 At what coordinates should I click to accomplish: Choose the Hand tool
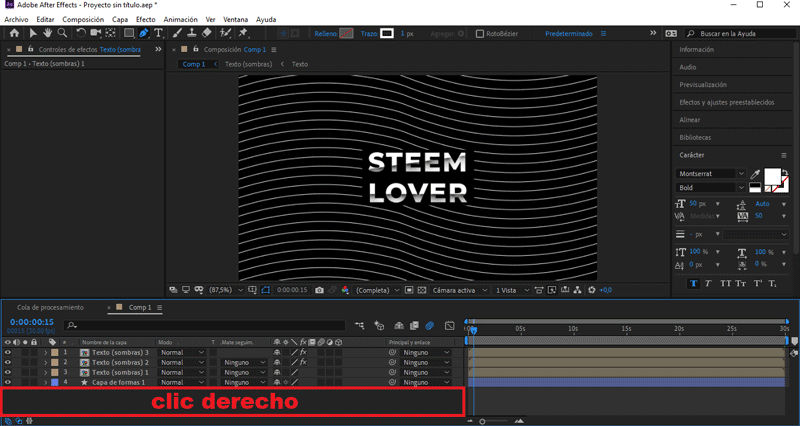(47, 33)
